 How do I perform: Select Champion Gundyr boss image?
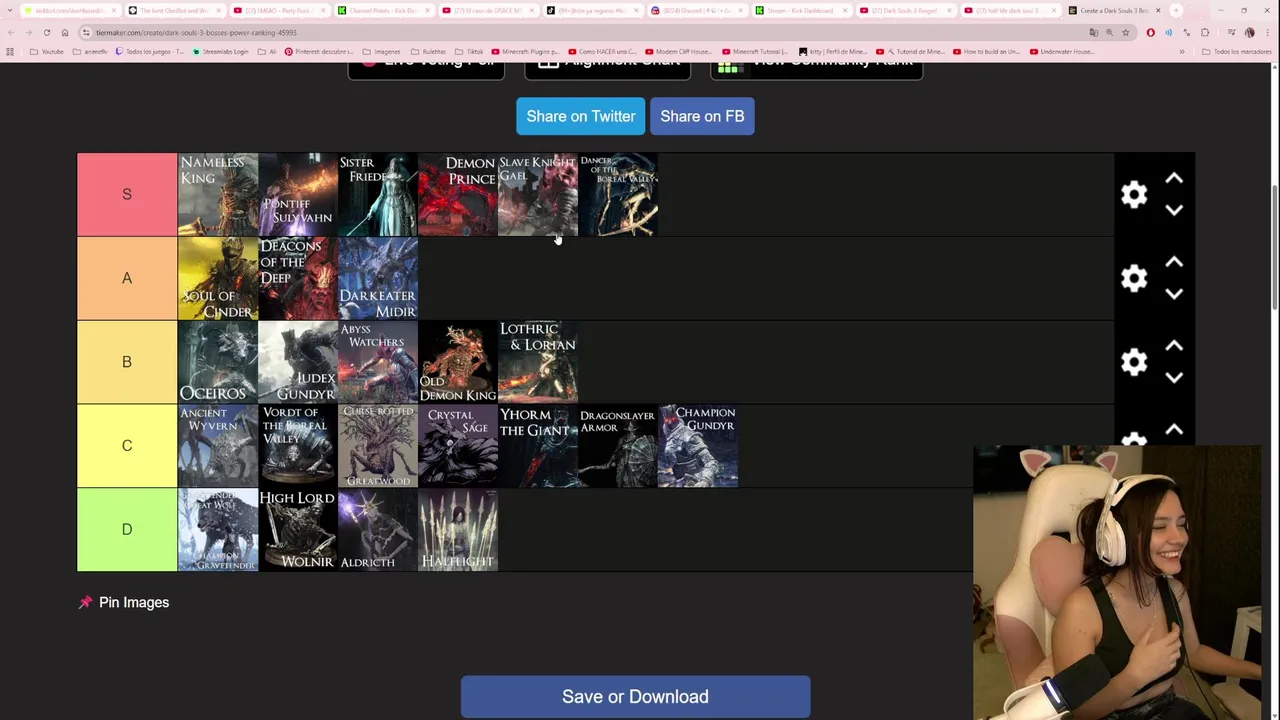coord(698,446)
